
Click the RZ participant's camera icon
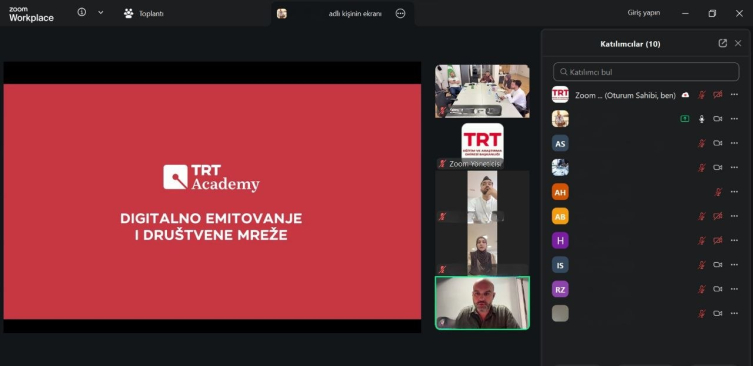click(717, 289)
